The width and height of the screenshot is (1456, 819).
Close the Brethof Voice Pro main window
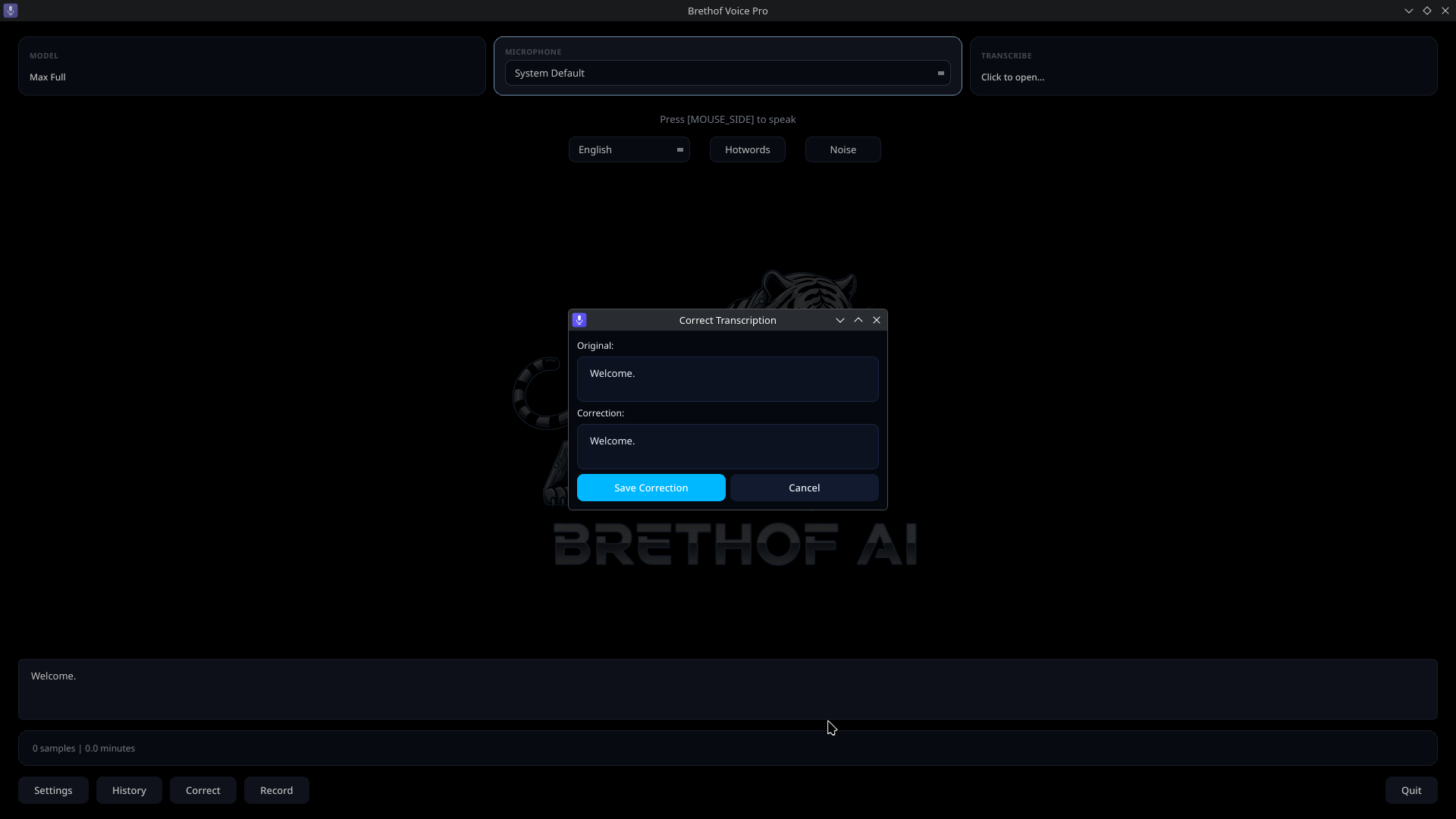pos(1445,11)
